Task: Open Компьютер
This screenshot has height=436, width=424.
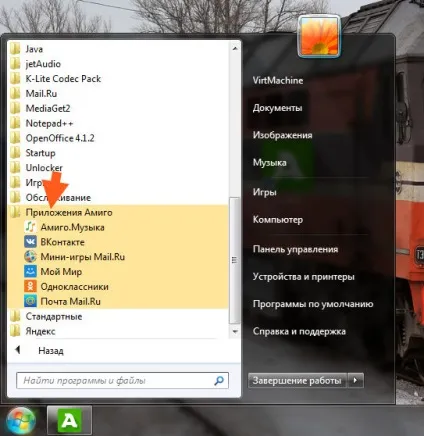Action: point(278,220)
